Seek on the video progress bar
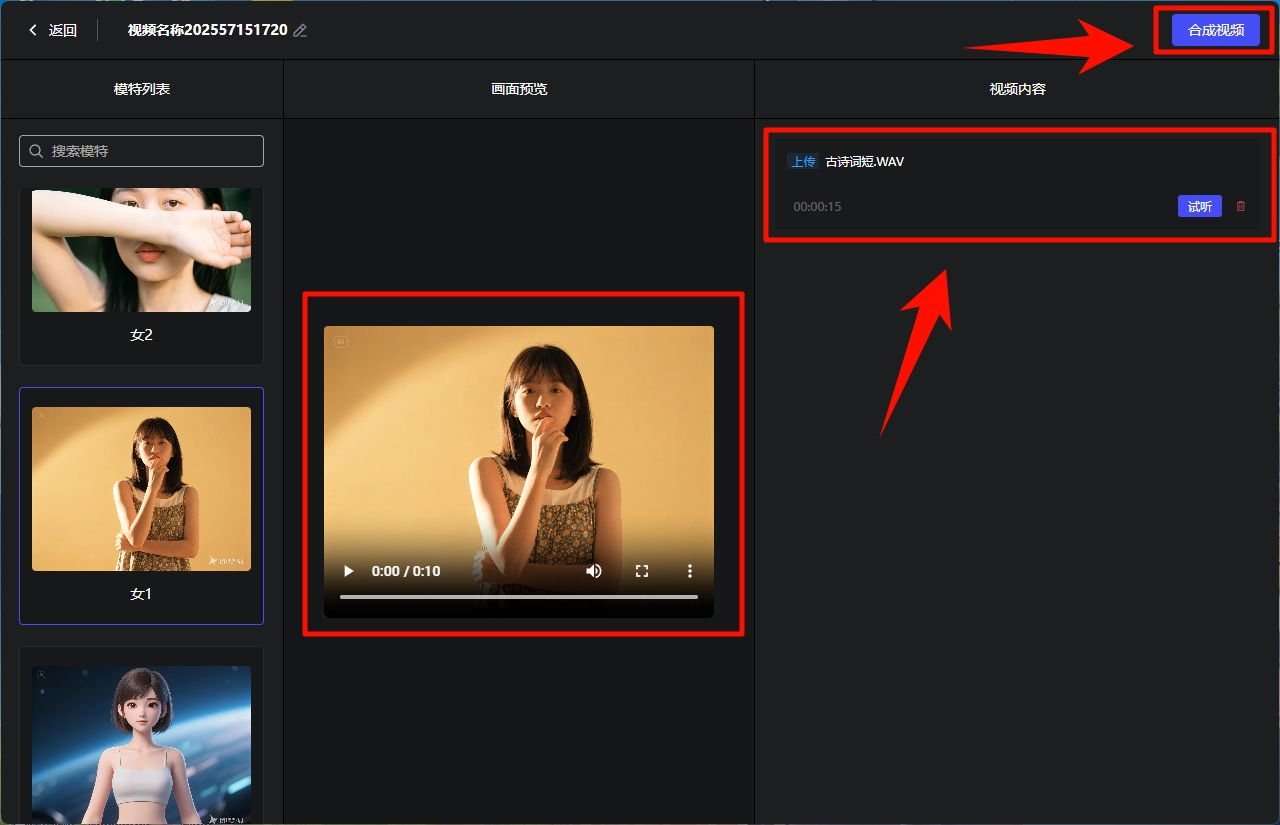The width and height of the screenshot is (1280, 825). pos(518,597)
